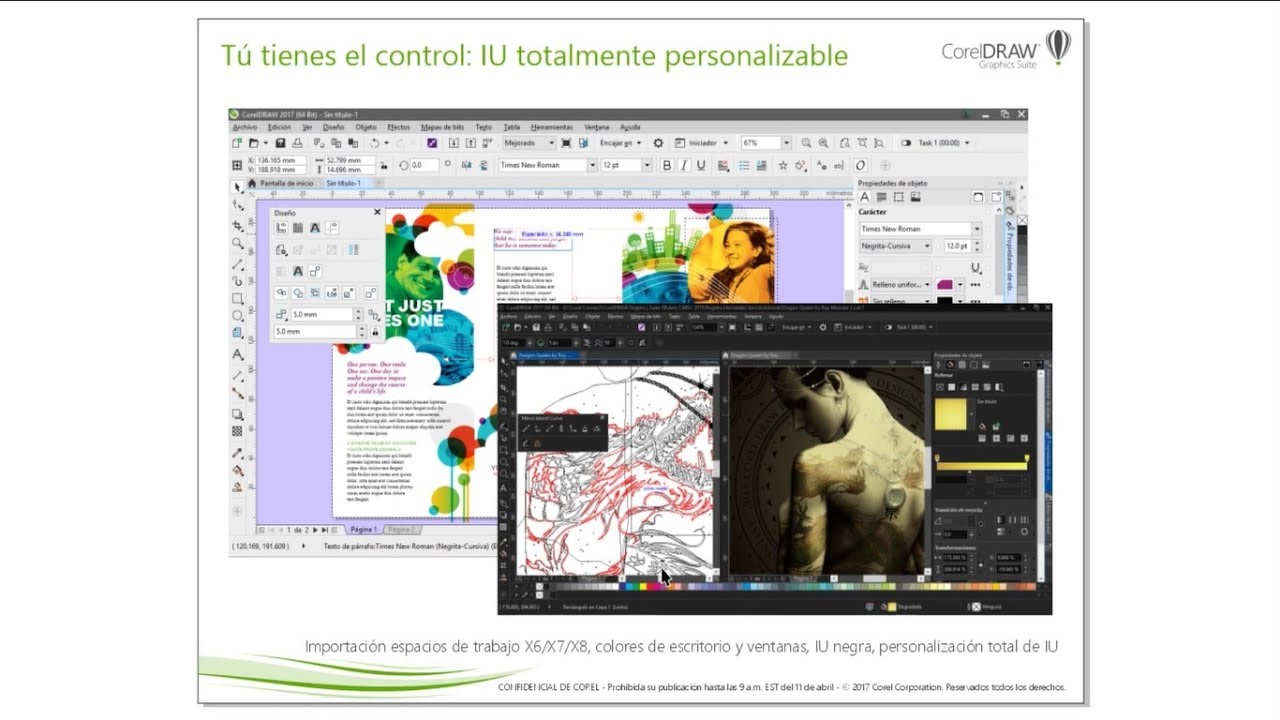Select the Drop Shadow tool in the light toolbox
The image size is (1280, 720).
(238, 414)
